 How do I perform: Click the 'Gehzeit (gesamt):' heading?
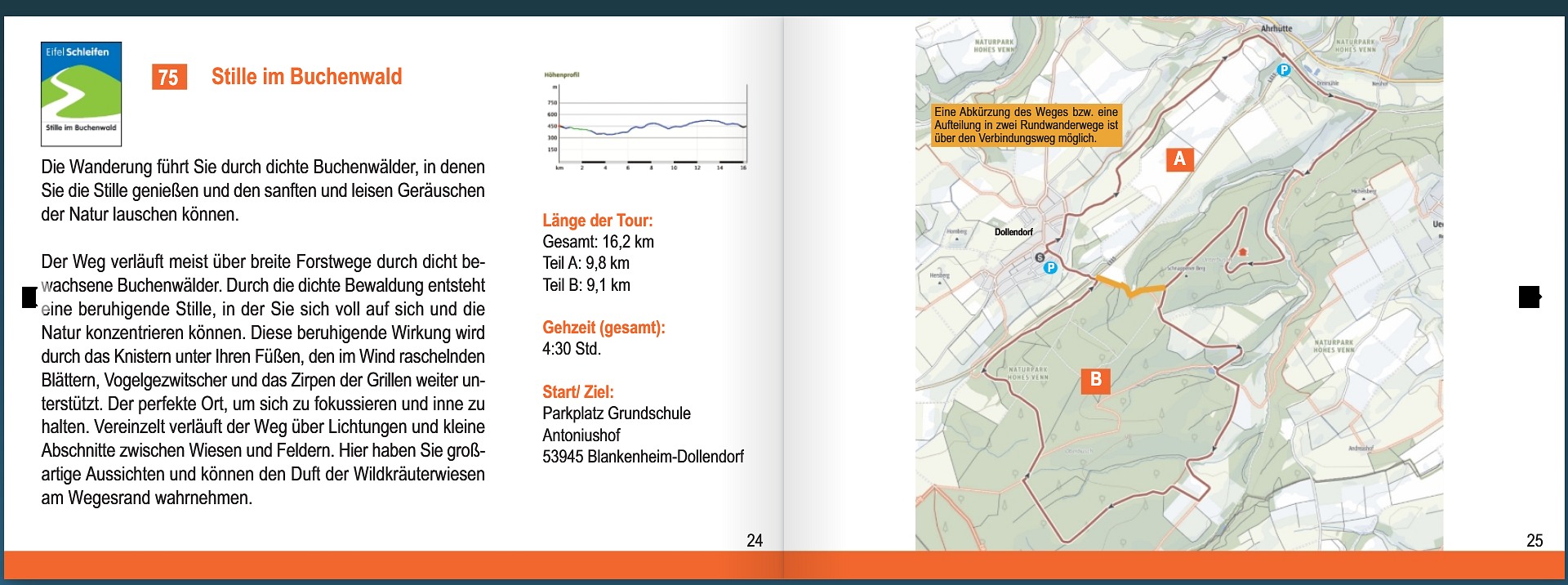click(x=604, y=328)
